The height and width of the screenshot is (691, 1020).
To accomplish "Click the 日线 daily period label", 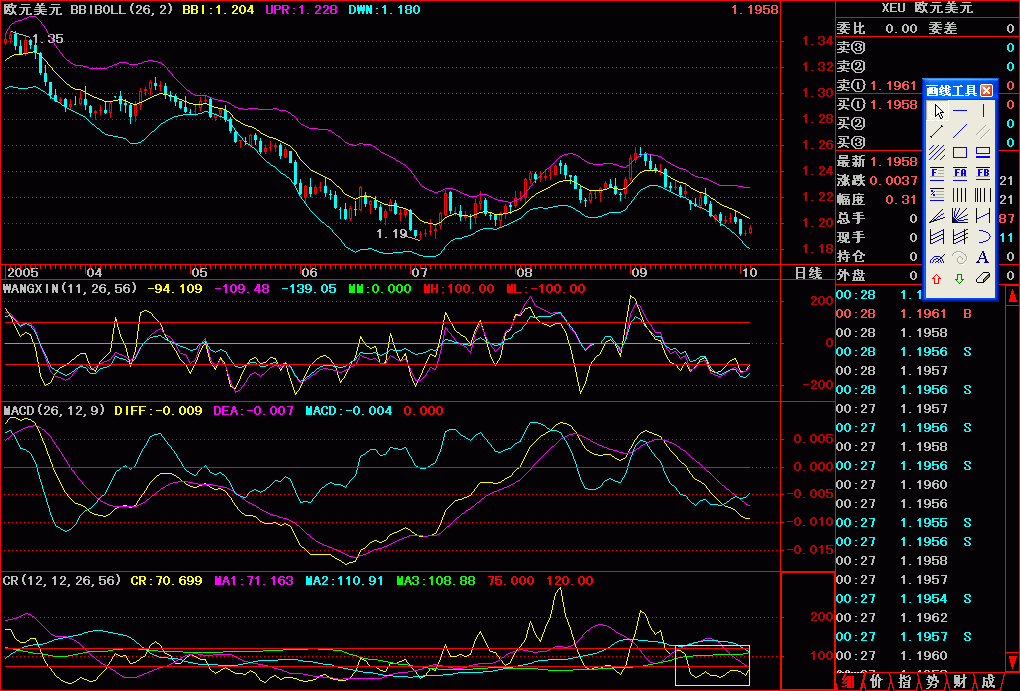I will (x=807, y=272).
